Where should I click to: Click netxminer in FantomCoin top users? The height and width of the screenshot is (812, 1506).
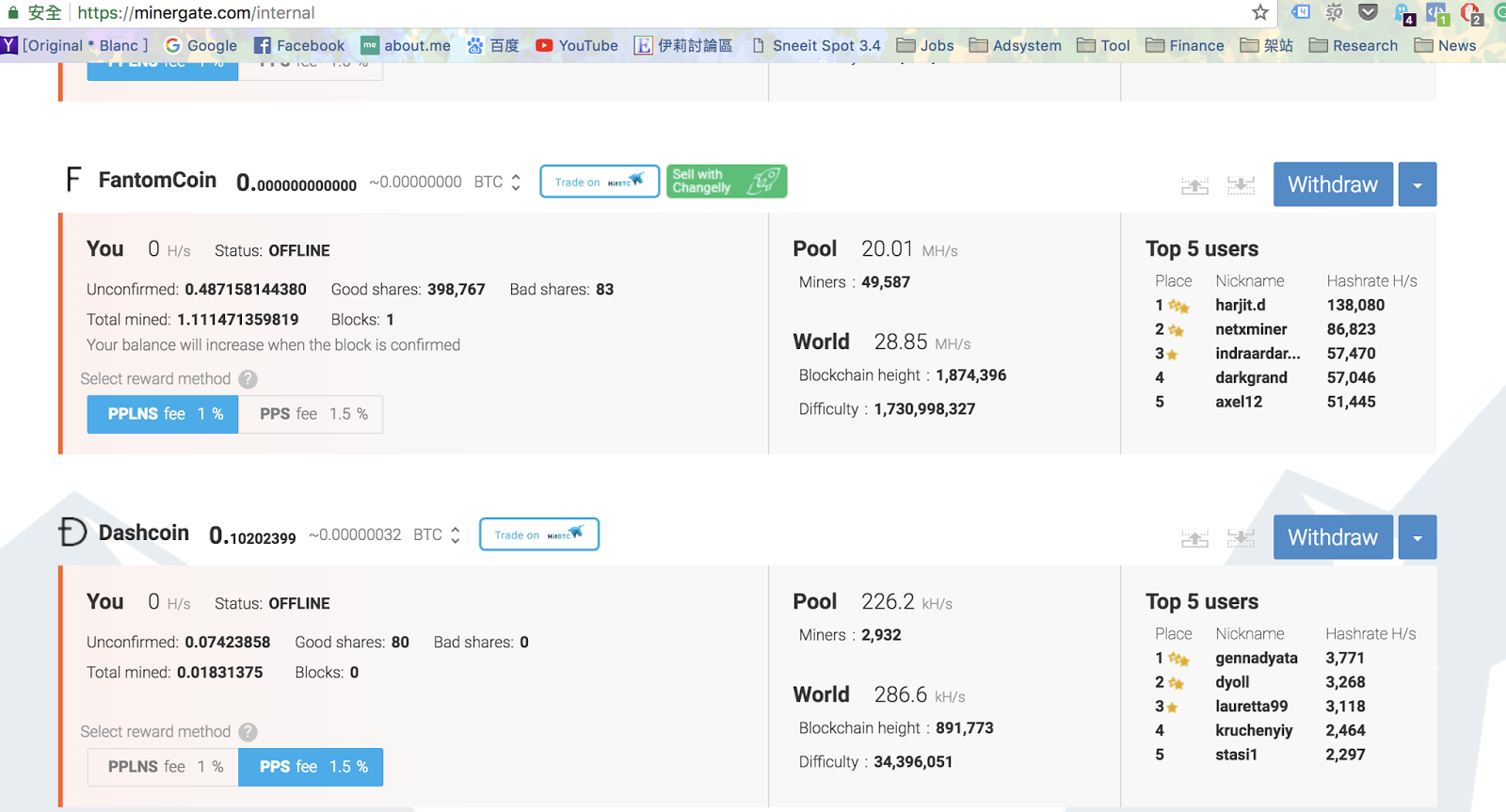[1251, 329]
